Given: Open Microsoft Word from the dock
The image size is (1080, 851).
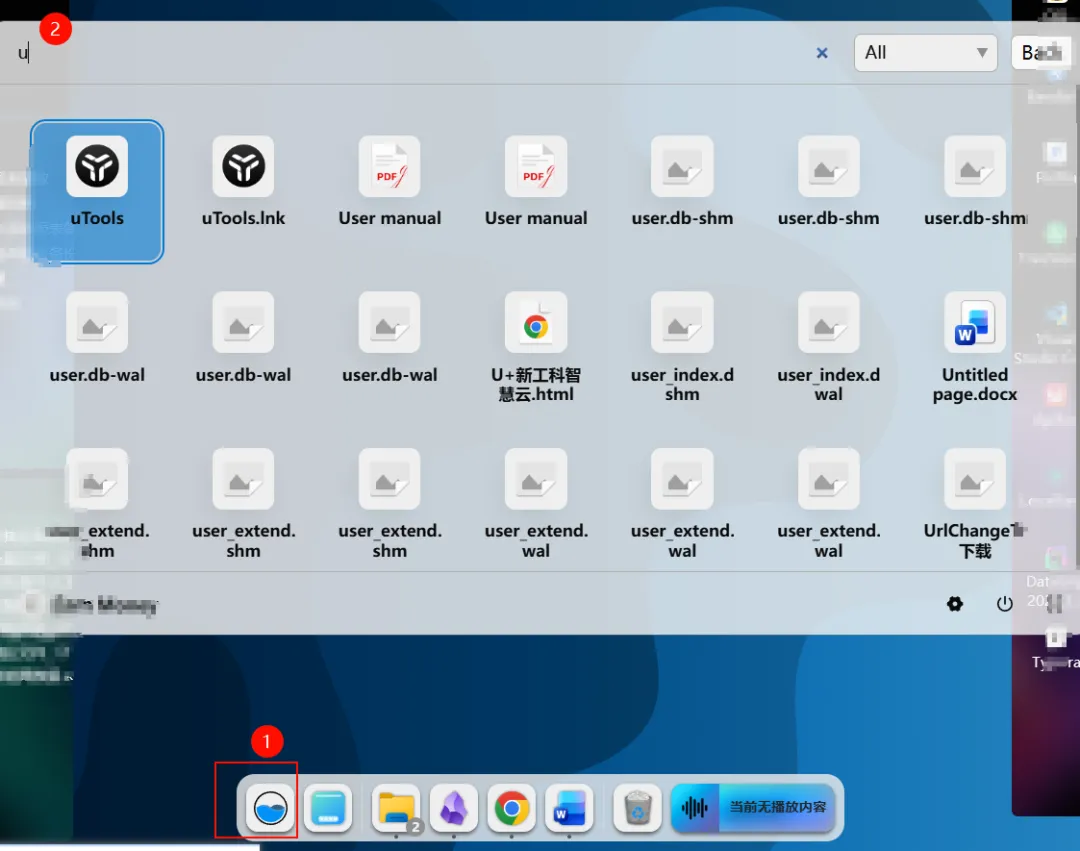Looking at the screenshot, I should 569,808.
